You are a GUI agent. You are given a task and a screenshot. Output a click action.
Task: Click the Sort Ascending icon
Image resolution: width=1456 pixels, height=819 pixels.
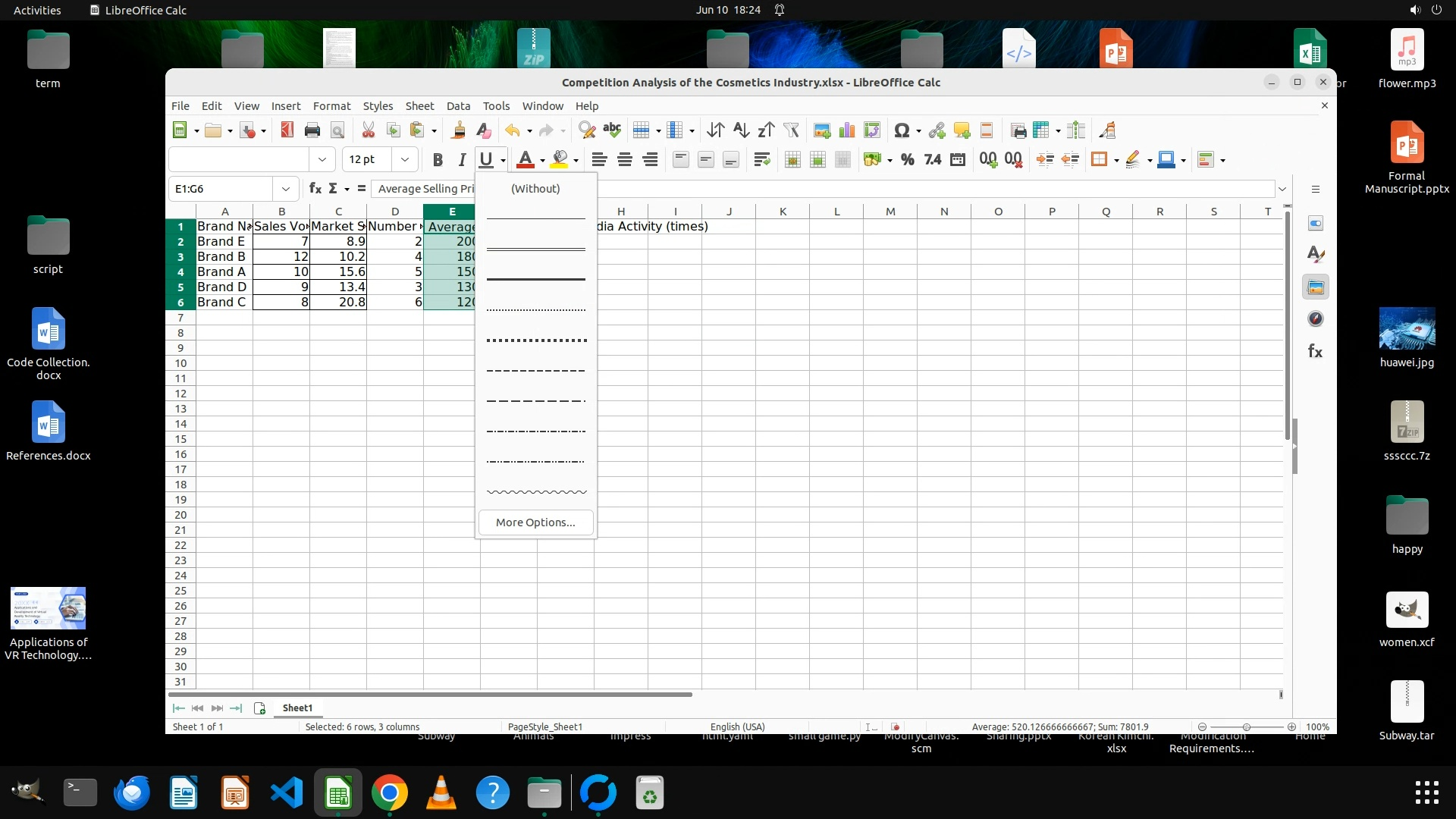(741, 130)
